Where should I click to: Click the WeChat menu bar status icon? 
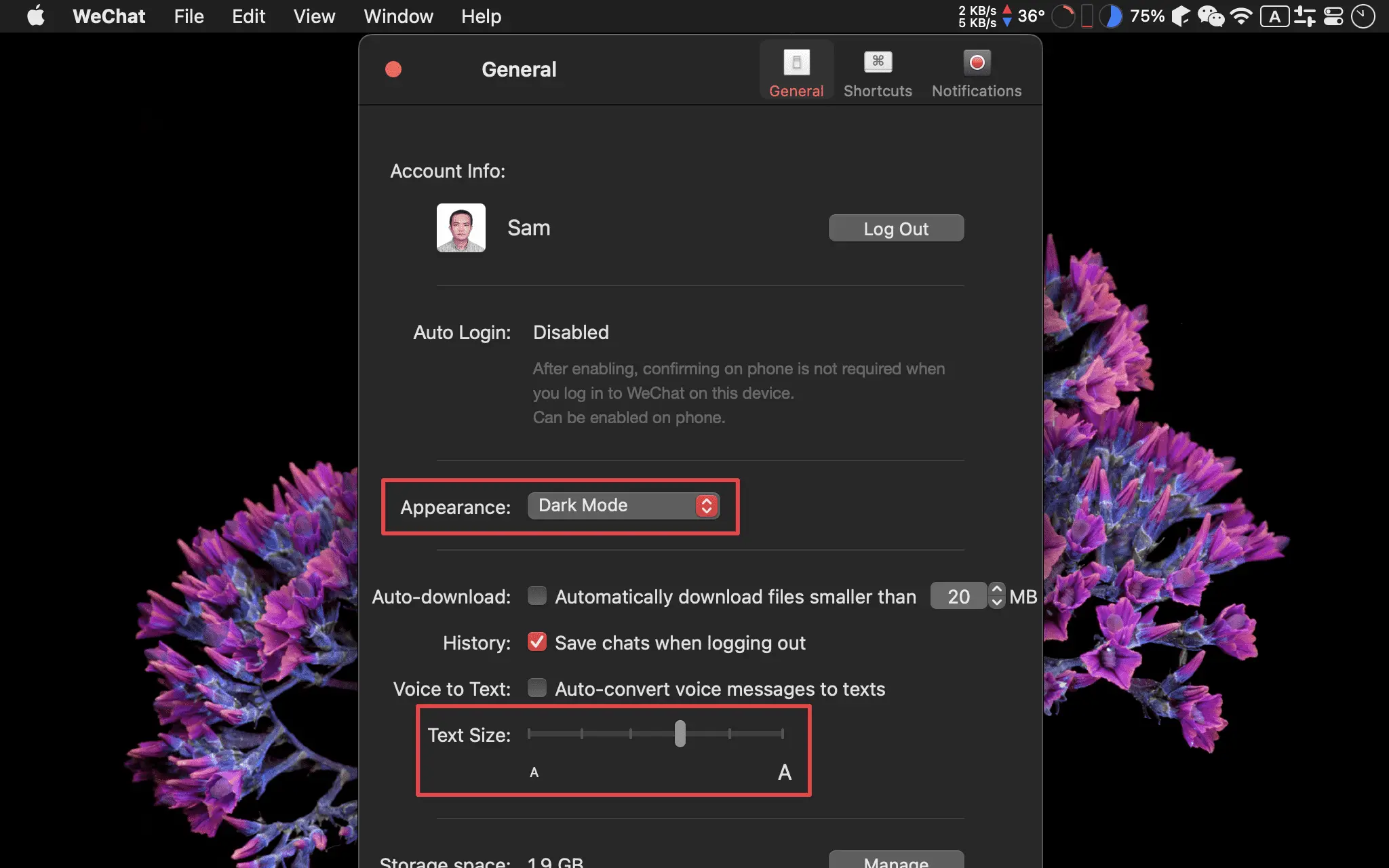point(1211,16)
